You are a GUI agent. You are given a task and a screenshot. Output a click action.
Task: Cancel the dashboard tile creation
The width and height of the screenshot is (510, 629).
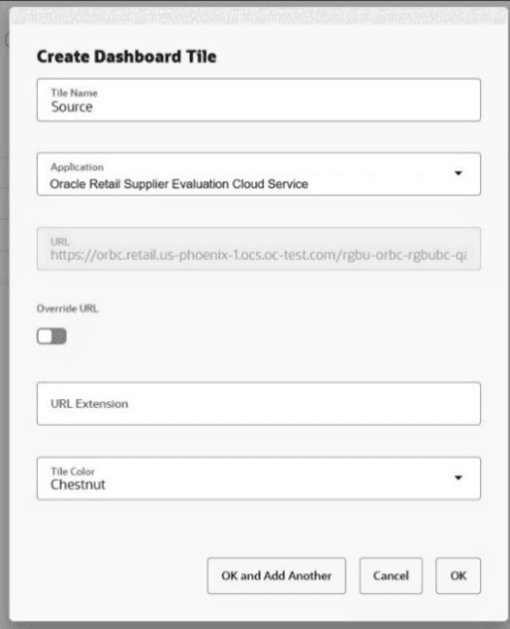click(391, 576)
